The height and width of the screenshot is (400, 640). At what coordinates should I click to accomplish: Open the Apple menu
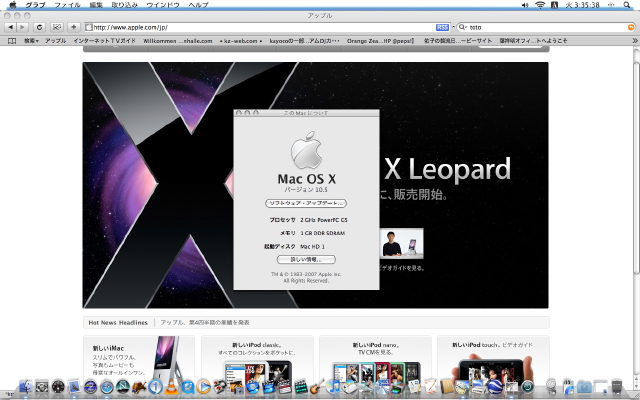click(13, 5)
